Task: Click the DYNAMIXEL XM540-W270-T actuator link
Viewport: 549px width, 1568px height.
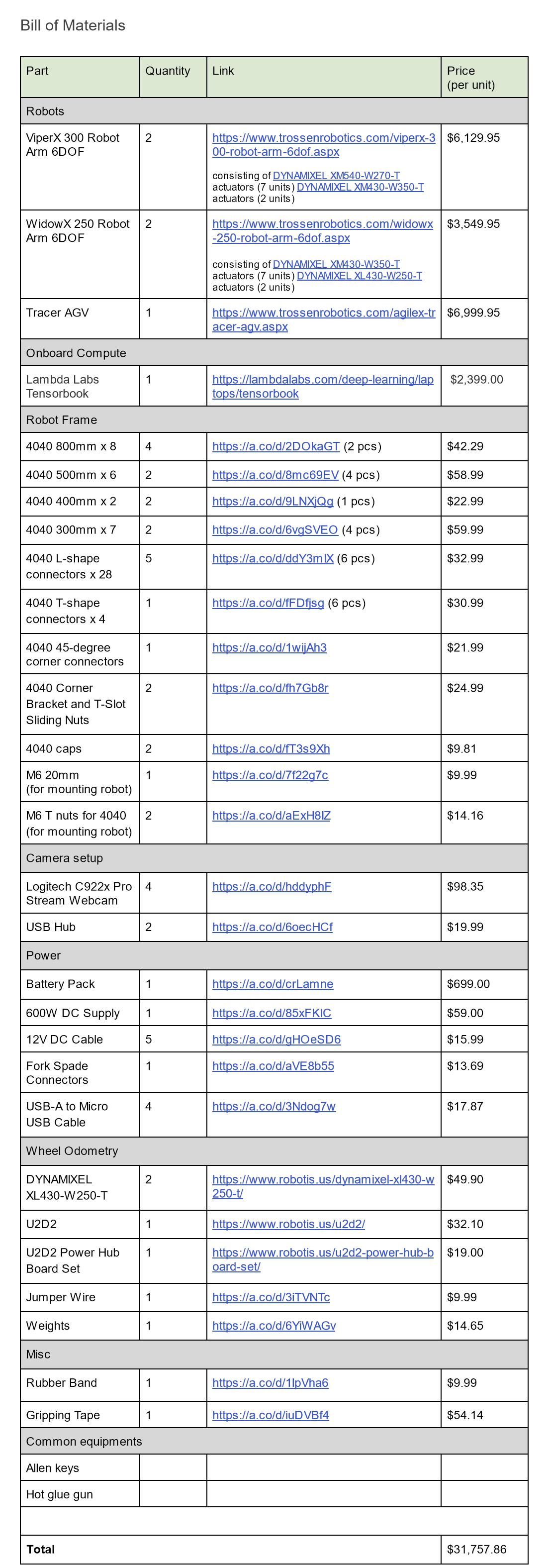Action: click(x=336, y=175)
